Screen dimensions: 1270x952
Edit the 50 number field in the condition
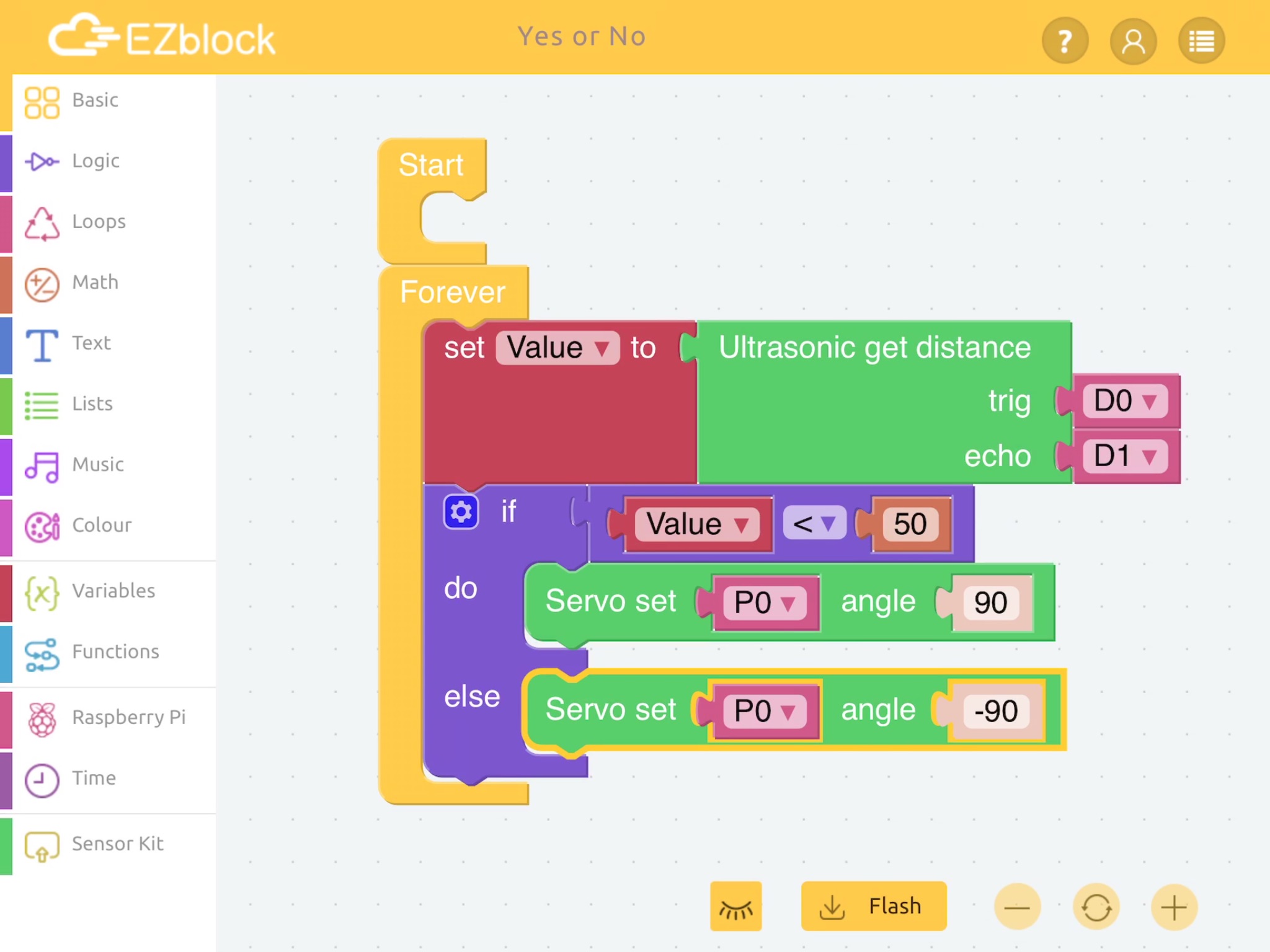[x=910, y=524]
